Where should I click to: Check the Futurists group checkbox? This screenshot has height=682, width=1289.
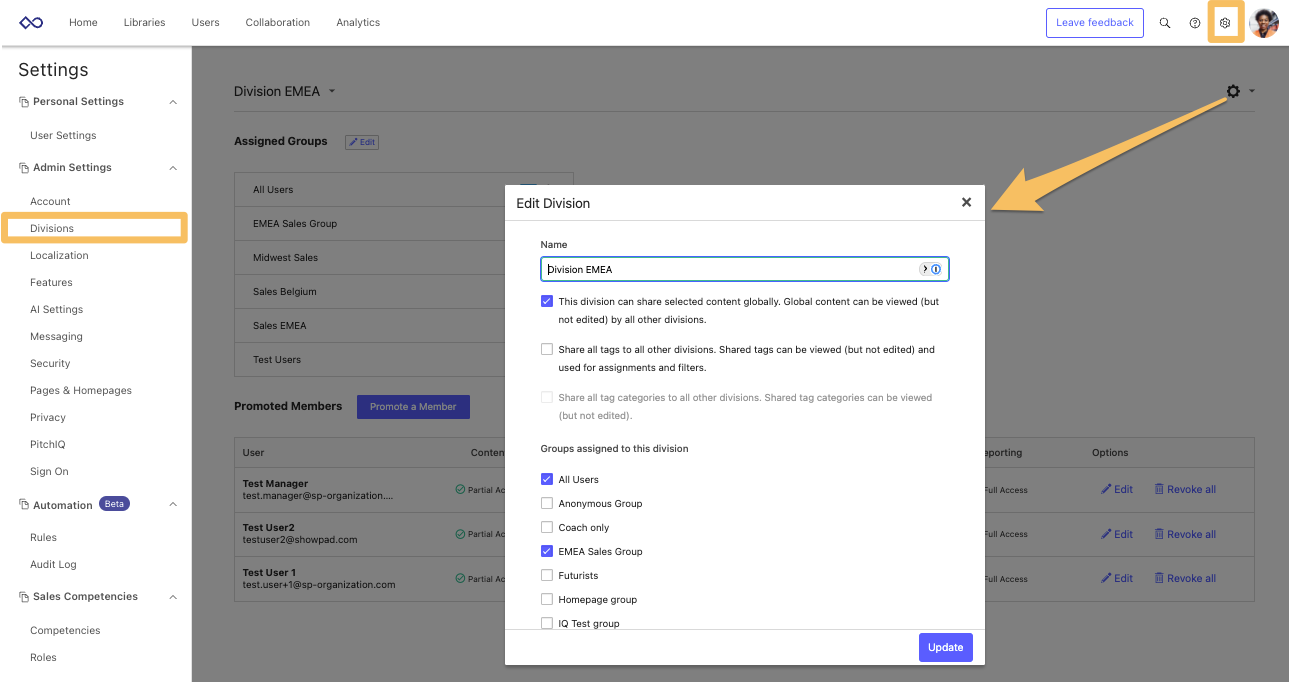click(547, 575)
